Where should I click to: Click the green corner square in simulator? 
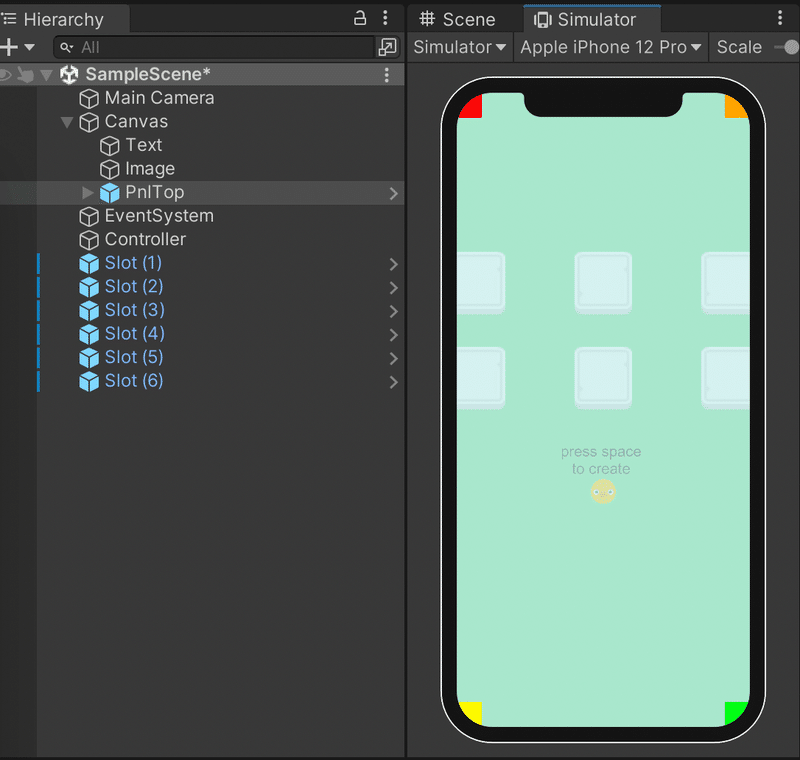point(736,713)
